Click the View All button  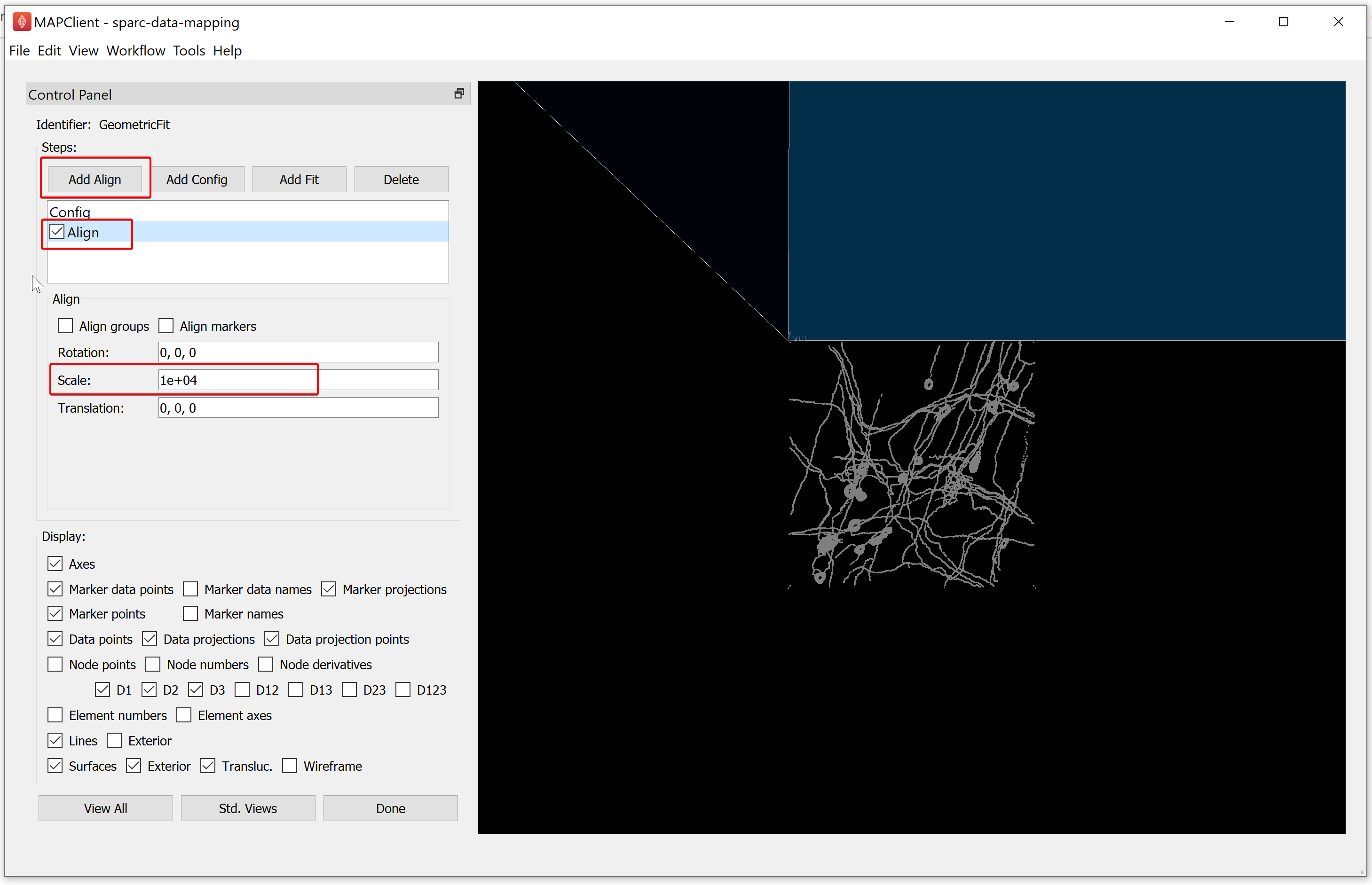[105, 808]
